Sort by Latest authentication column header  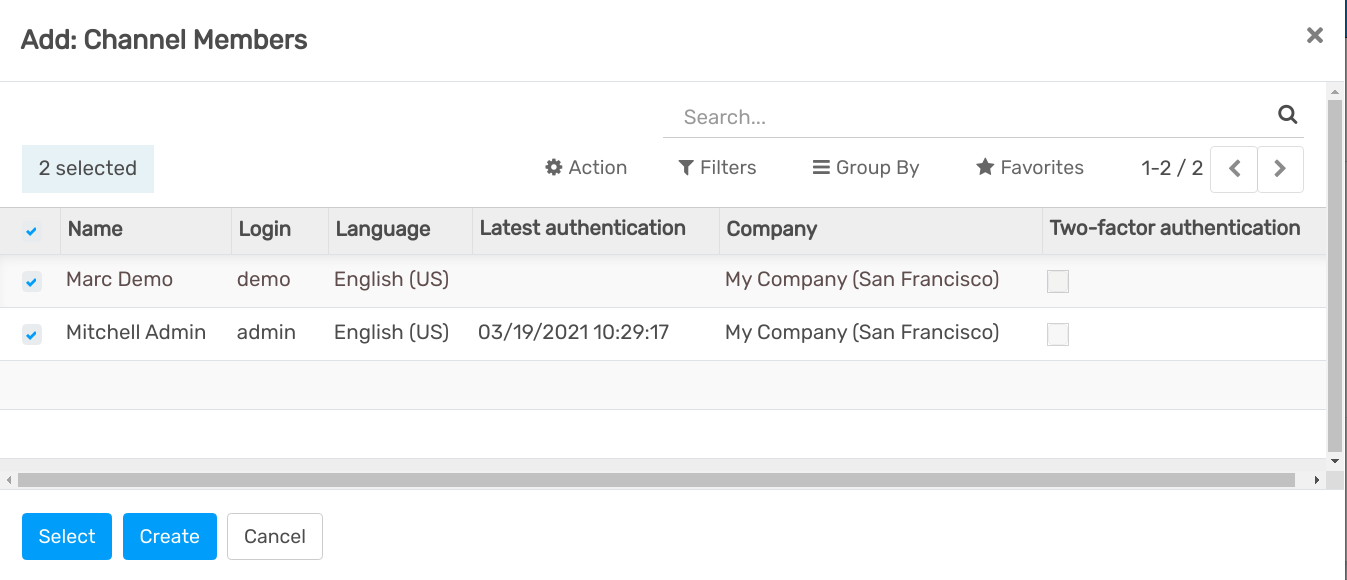coord(582,228)
